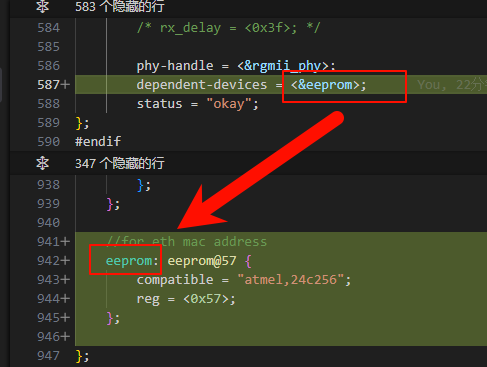Screen dimensions: 487x367
Task: Click the compatible property name
Action: coord(175,280)
